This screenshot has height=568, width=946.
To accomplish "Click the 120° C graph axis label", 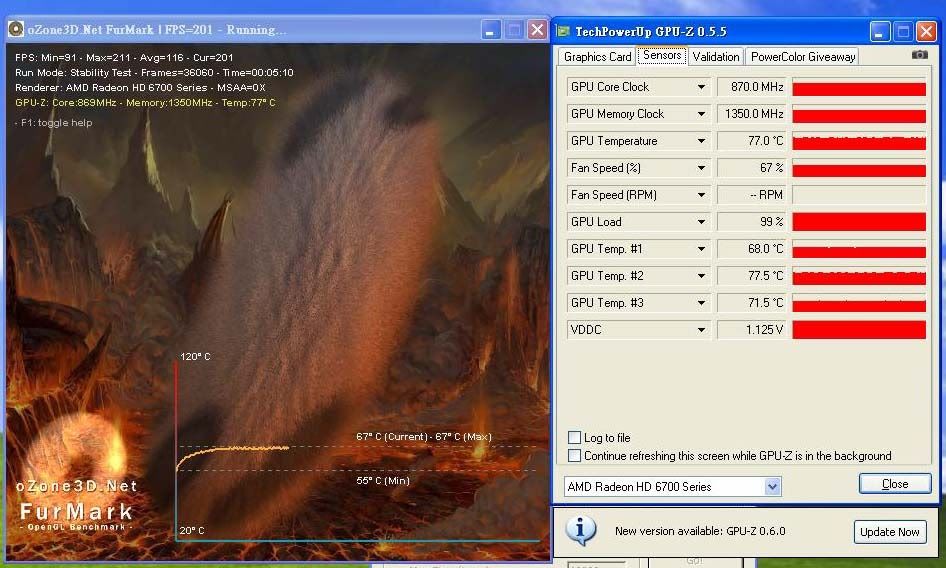I will tap(195, 357).
